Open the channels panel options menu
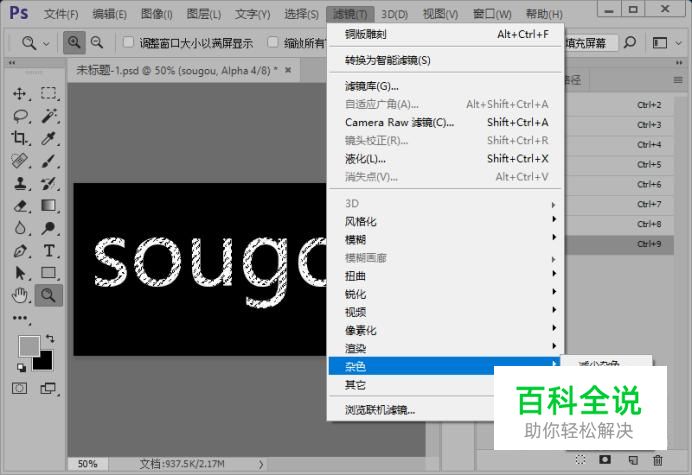 [x=678, y=80]
